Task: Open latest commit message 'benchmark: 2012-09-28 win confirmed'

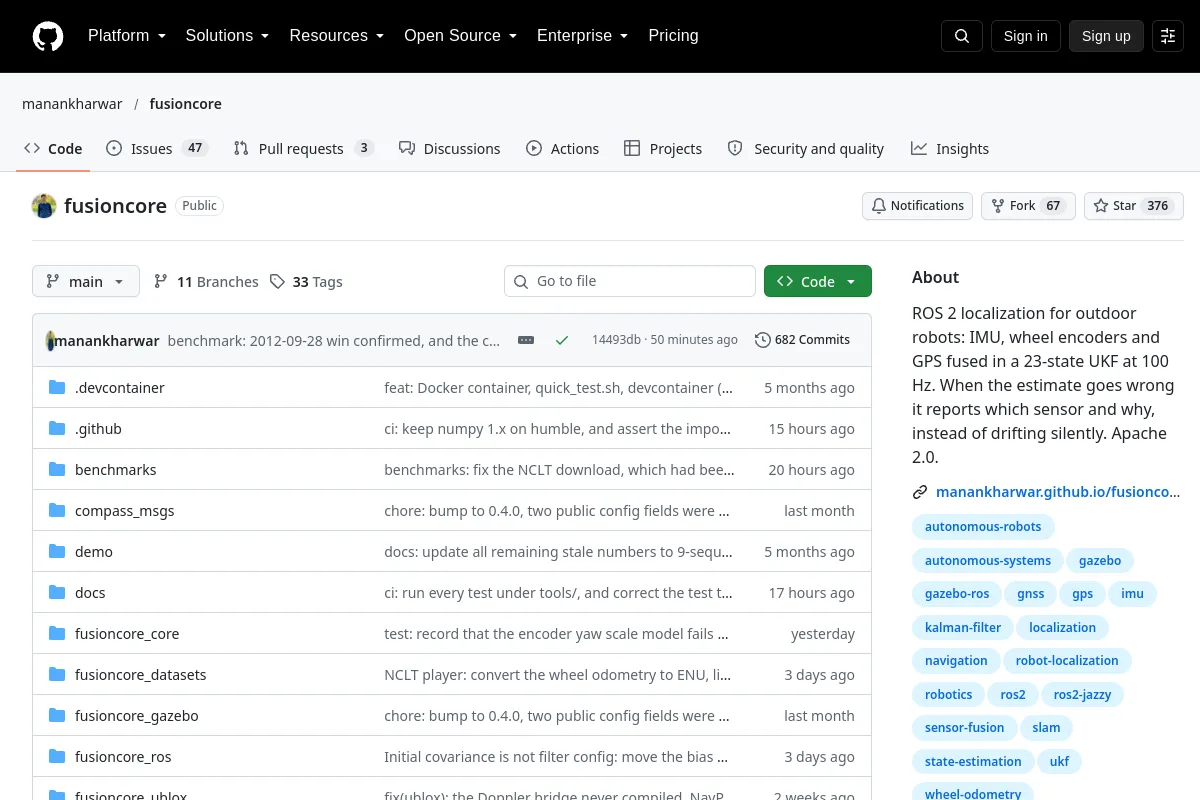Action: point(333,341)
